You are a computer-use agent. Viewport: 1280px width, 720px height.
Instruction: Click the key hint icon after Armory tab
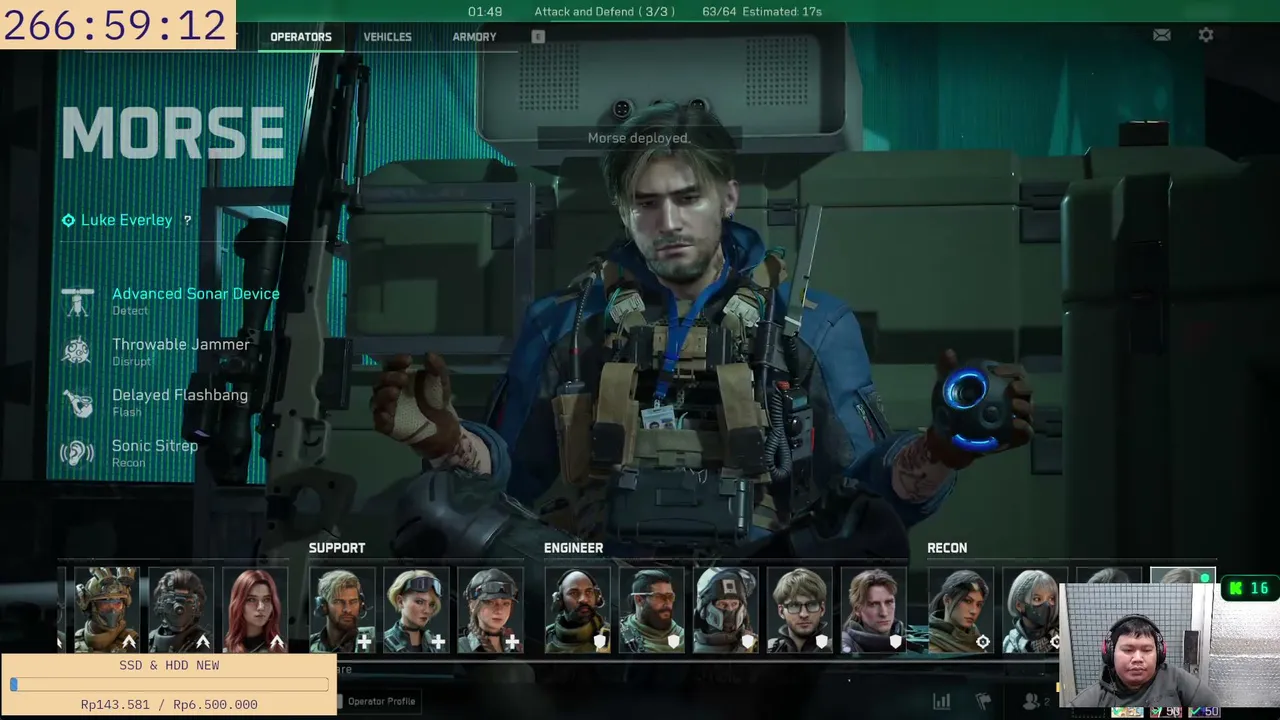tap(538, 37)
